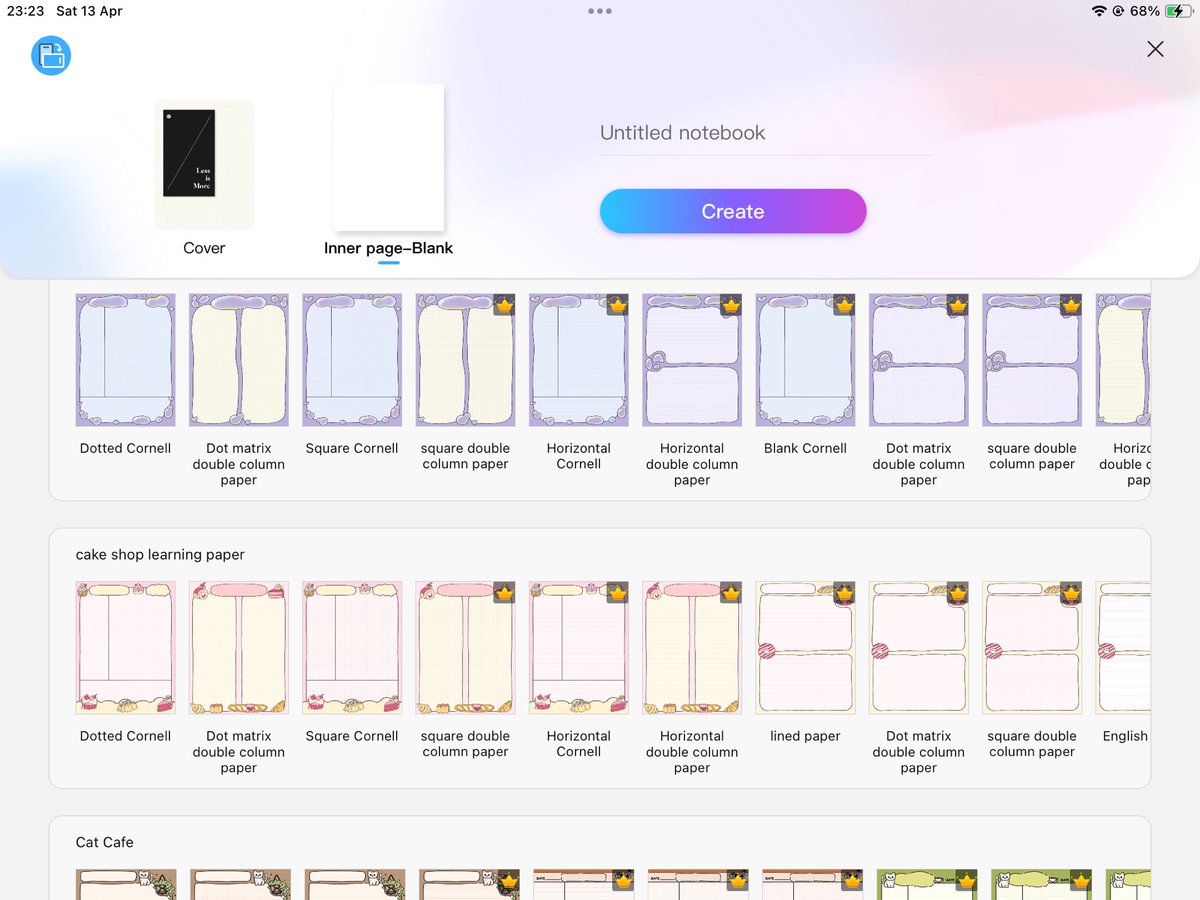This screenshot has height=900, width=1200.
Task: Tap the crown on purple Blank Cornell
Action: pos(845,305)
